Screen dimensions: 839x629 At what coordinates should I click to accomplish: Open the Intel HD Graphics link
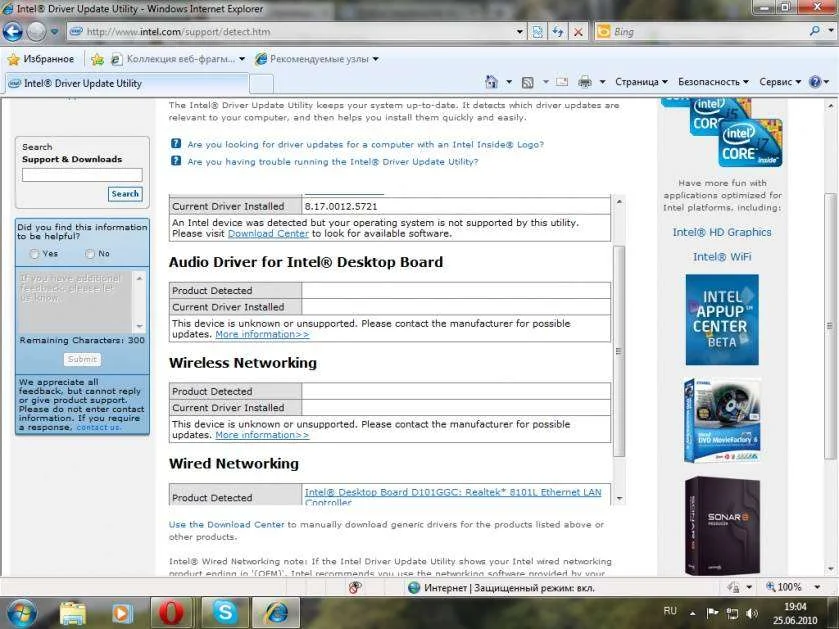[x=722, y=232]
